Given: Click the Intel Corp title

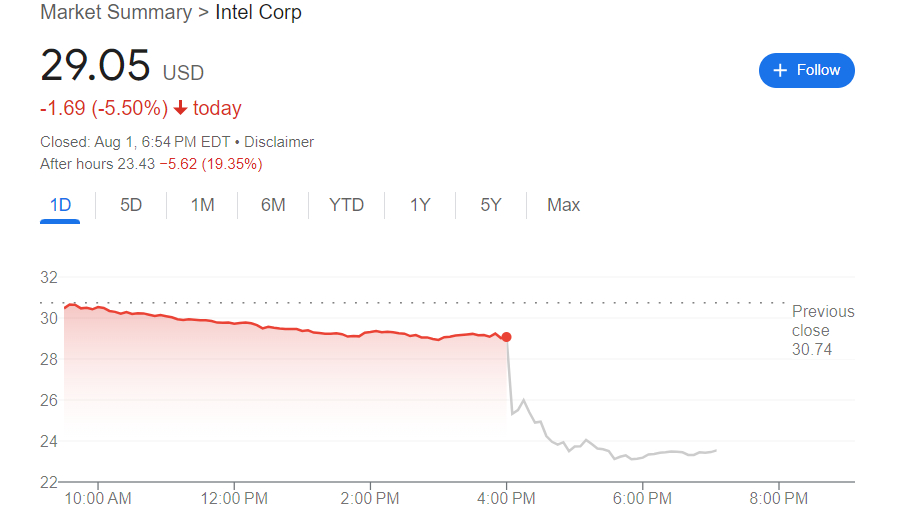Looking at the screenshot, I should point(258,13).
